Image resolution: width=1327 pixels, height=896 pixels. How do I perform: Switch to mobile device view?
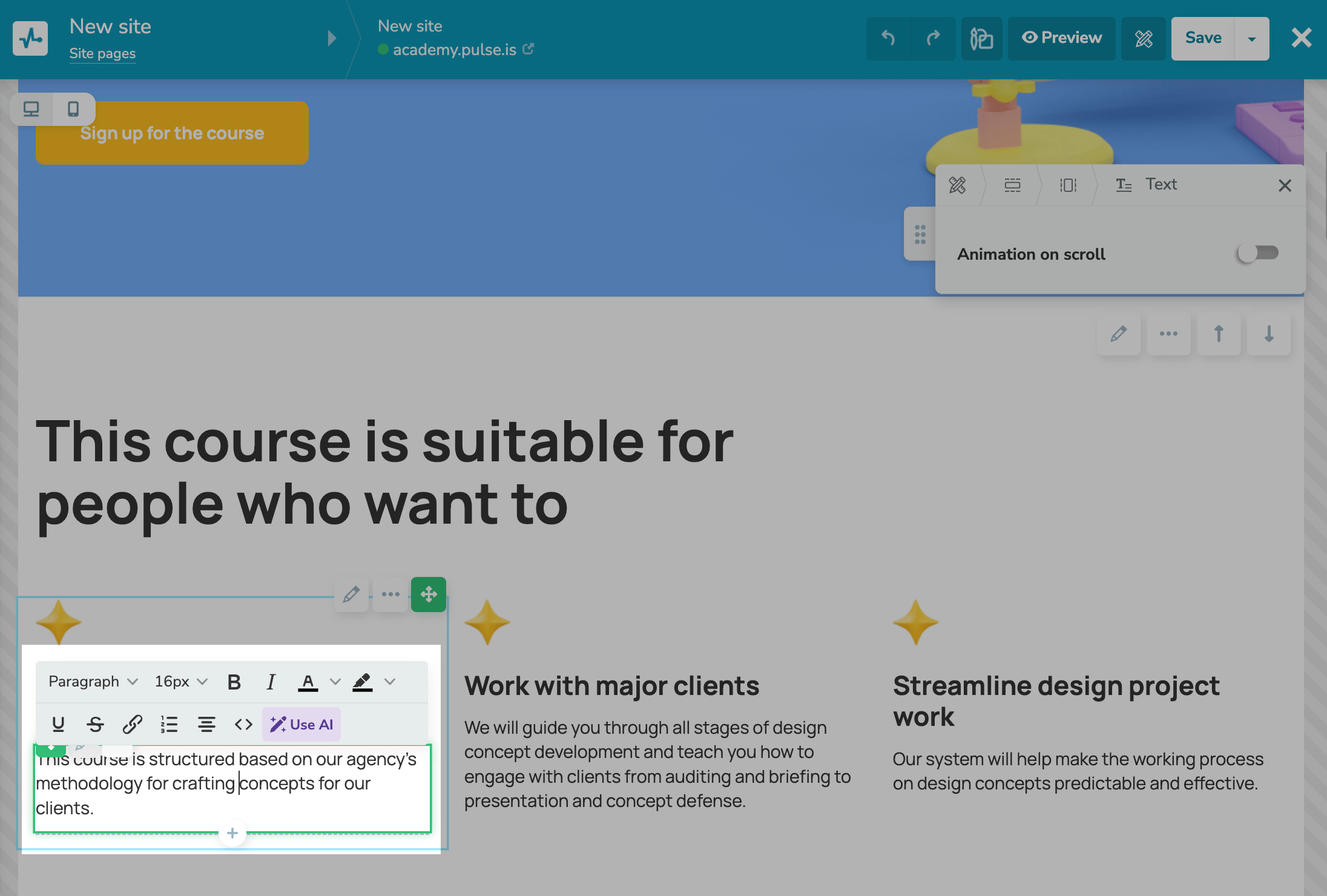coord(73,109)
